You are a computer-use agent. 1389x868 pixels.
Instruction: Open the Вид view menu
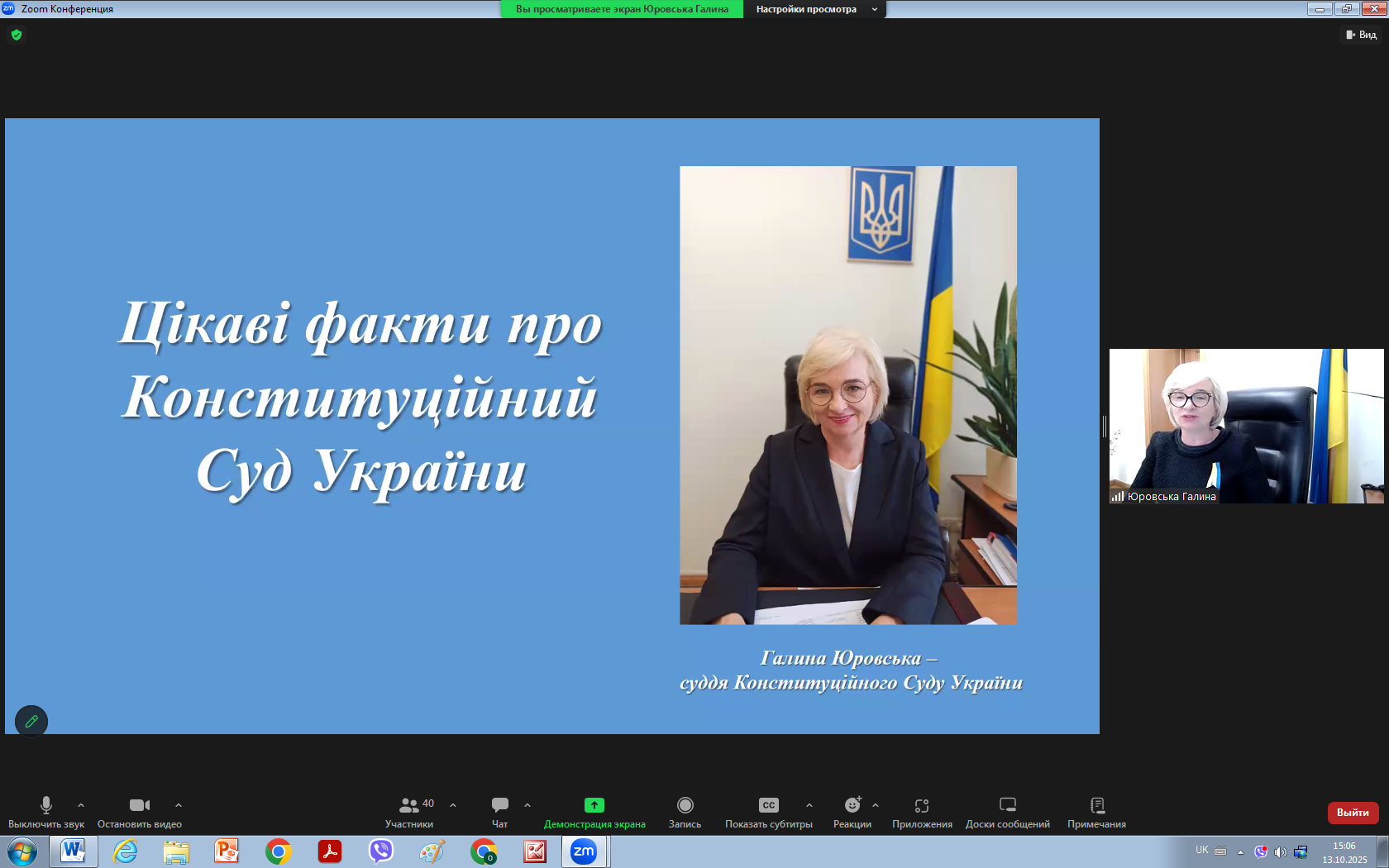coord(1361,35)
